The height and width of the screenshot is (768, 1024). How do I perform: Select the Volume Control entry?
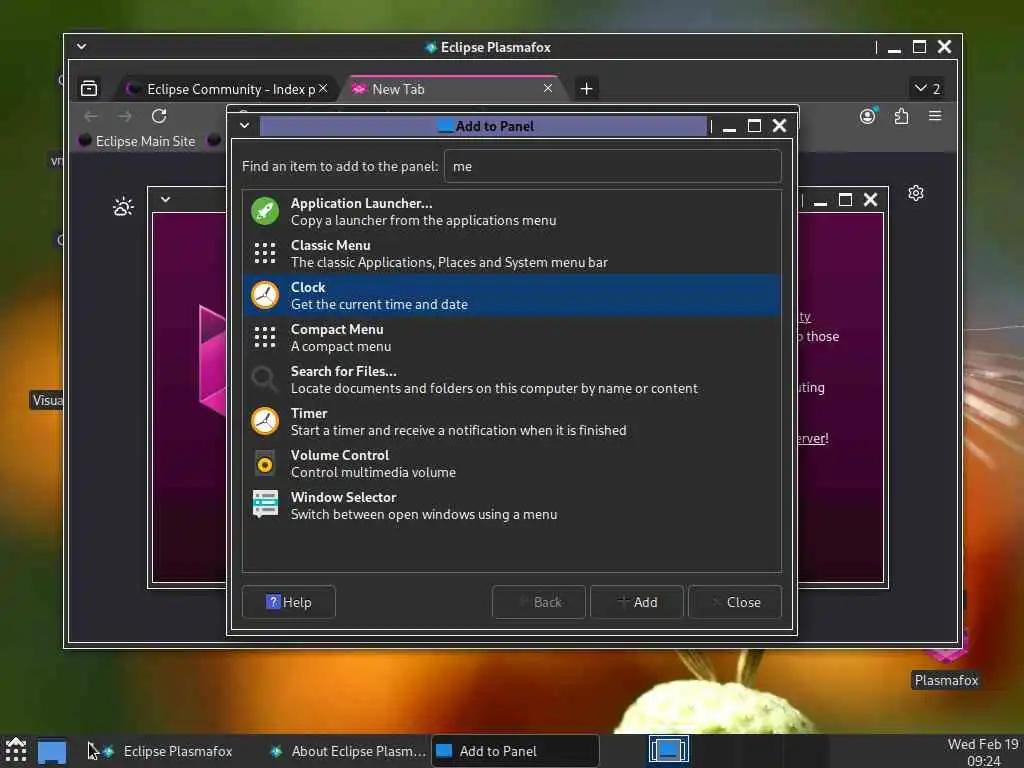(512, 464)
